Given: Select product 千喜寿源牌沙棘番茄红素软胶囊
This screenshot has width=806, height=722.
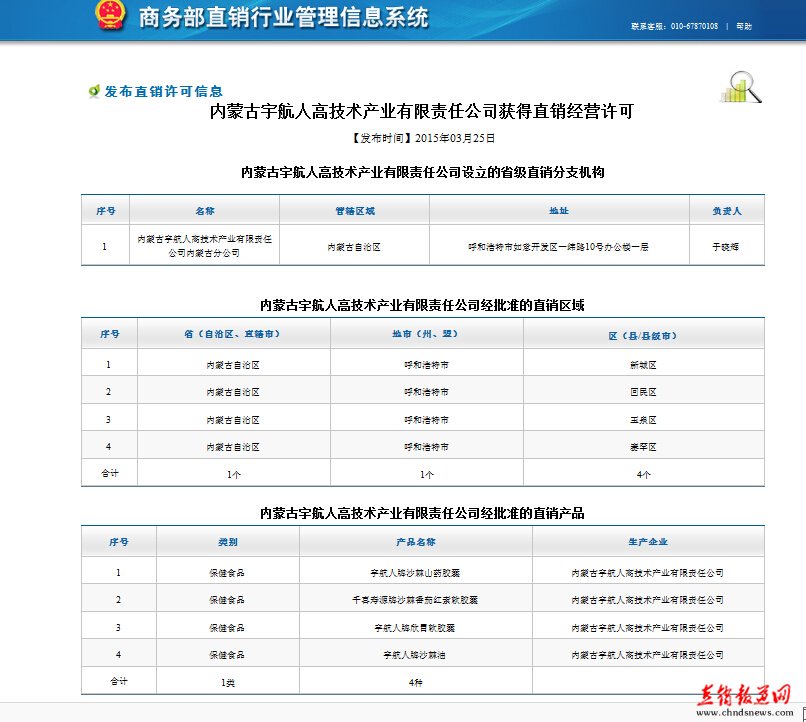Looking at the screenshot, I should 415,600.
